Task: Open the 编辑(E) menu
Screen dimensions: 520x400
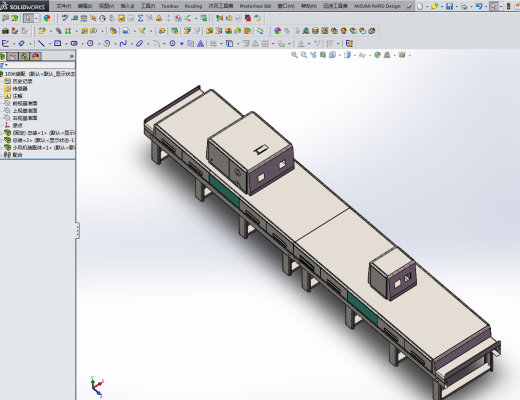Action: coord(85,6)
